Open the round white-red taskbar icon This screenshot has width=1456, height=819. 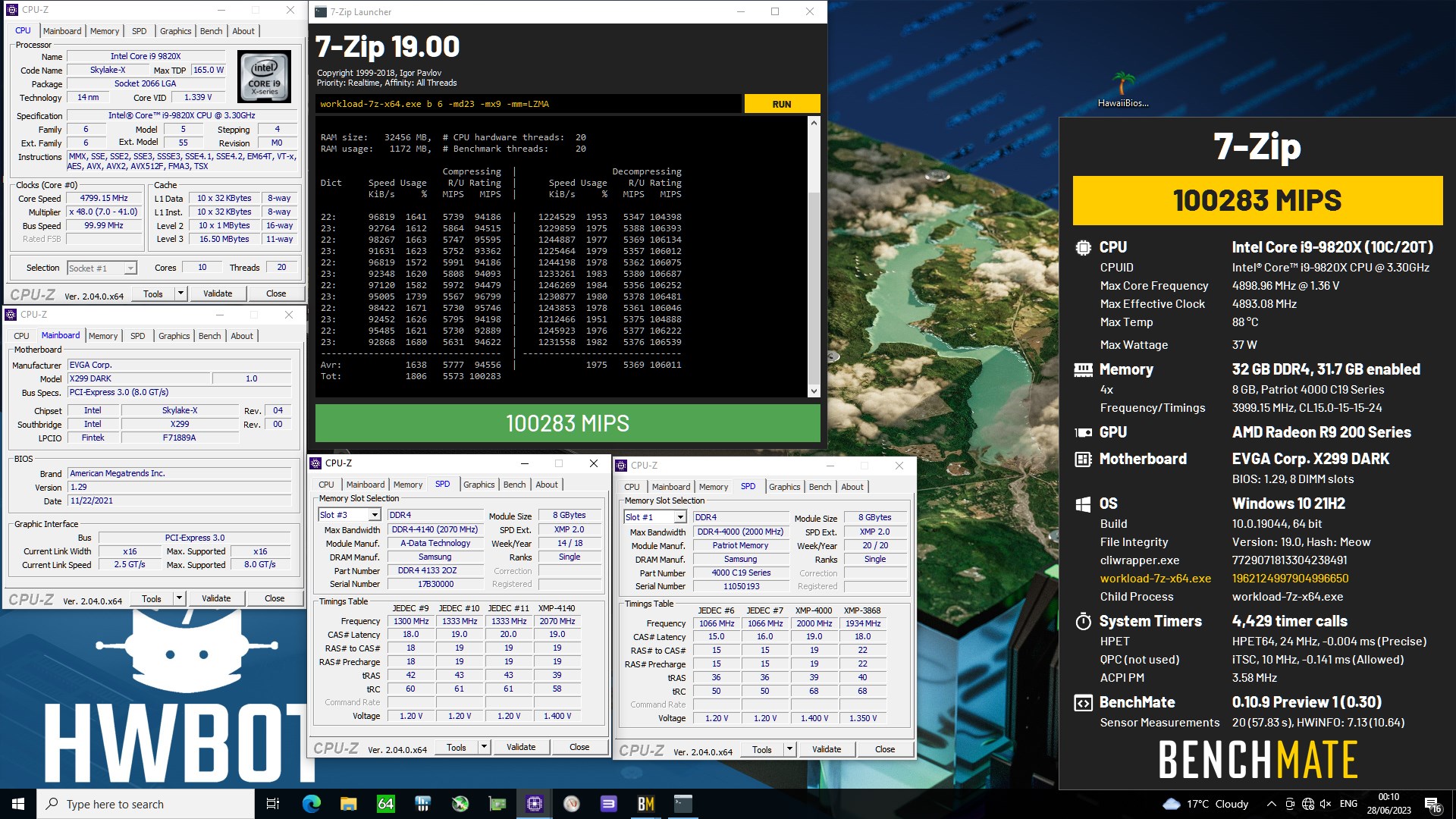(x=572, y=804)
